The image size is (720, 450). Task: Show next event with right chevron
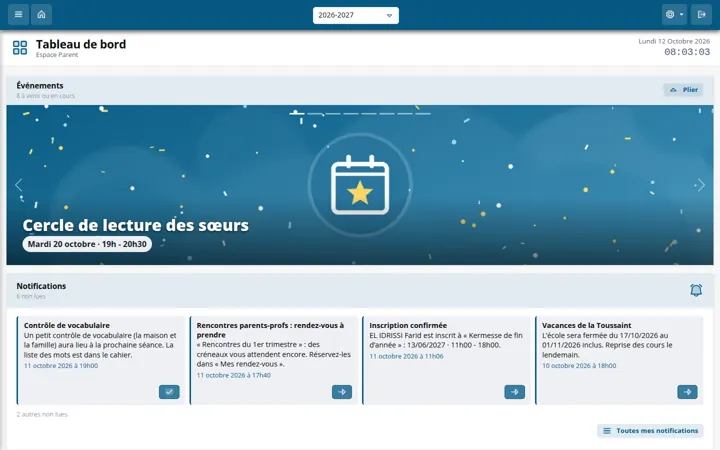click(701, 185)
